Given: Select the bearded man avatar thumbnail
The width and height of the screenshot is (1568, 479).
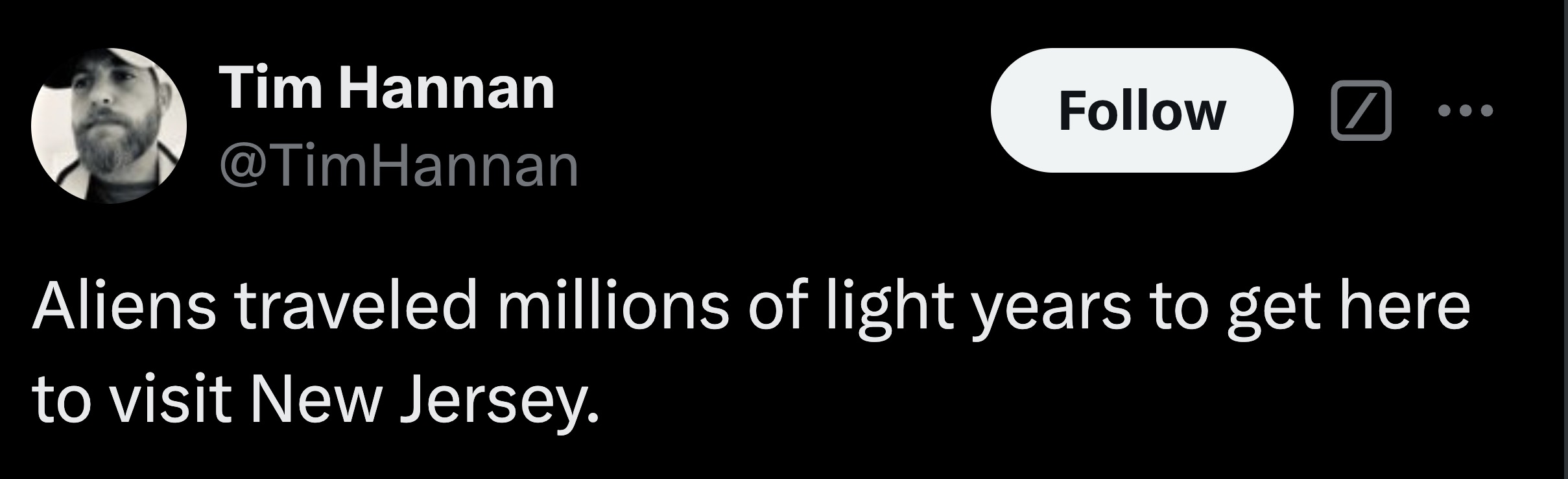Looking at the screenshot, I should (109, 126).
